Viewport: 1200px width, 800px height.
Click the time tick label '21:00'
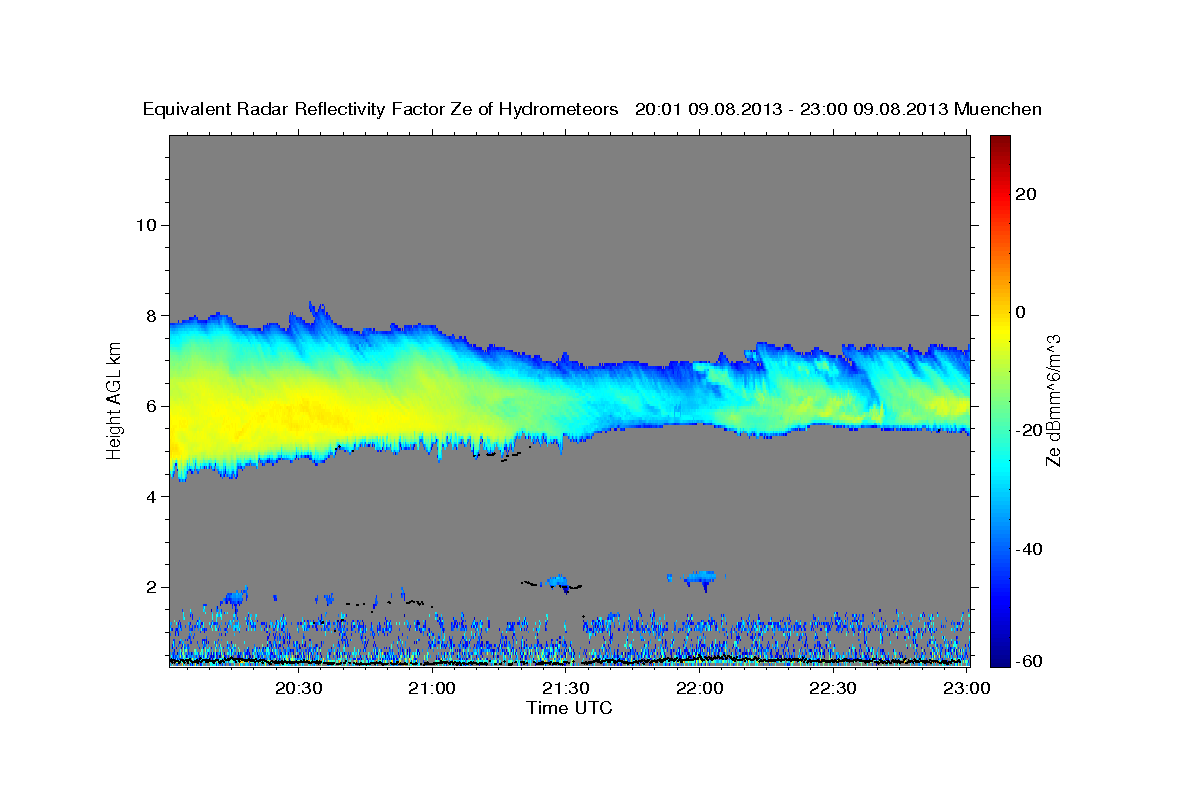click(432, 688)
